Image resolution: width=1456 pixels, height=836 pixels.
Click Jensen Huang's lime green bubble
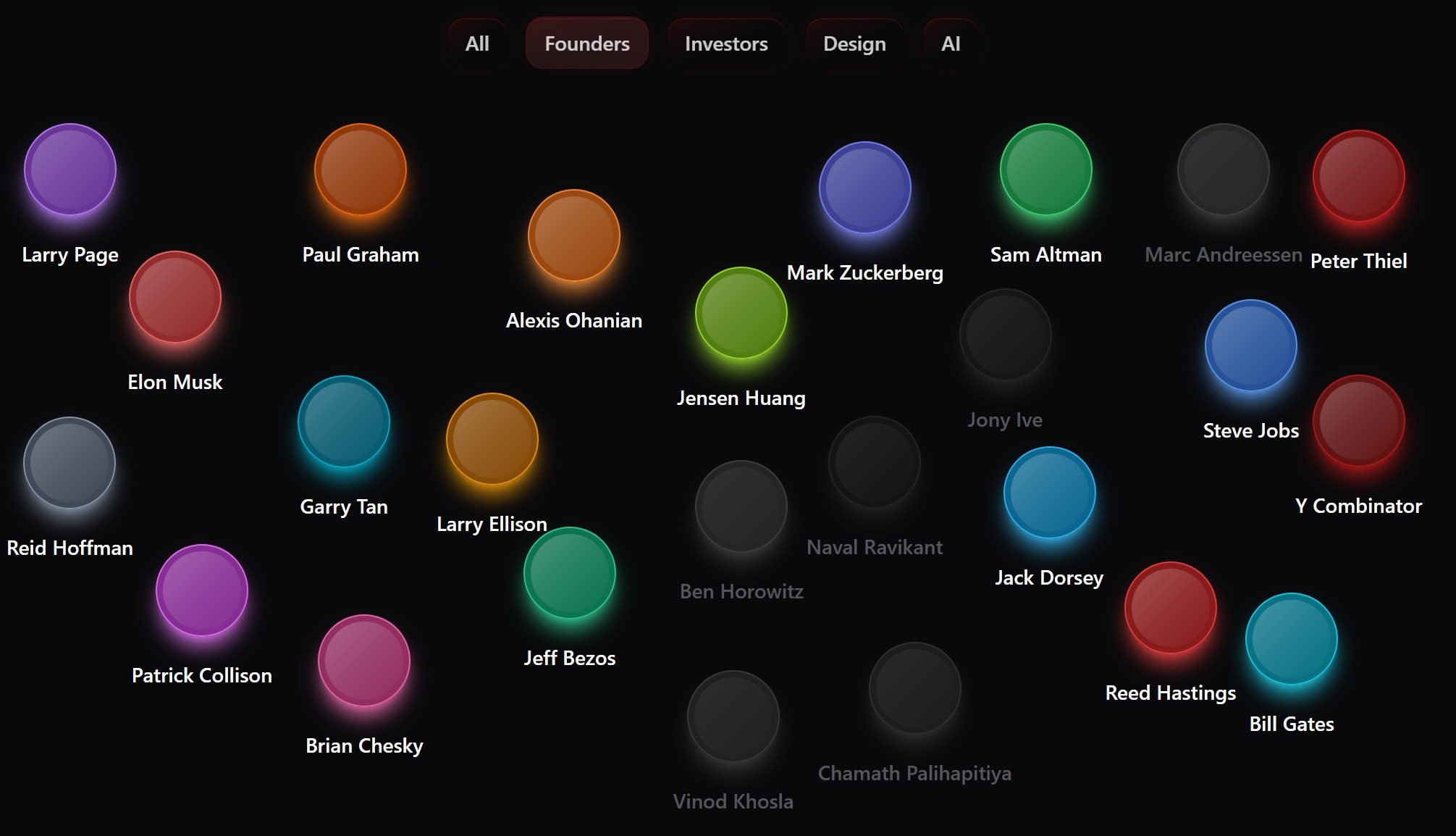point(741,313)
